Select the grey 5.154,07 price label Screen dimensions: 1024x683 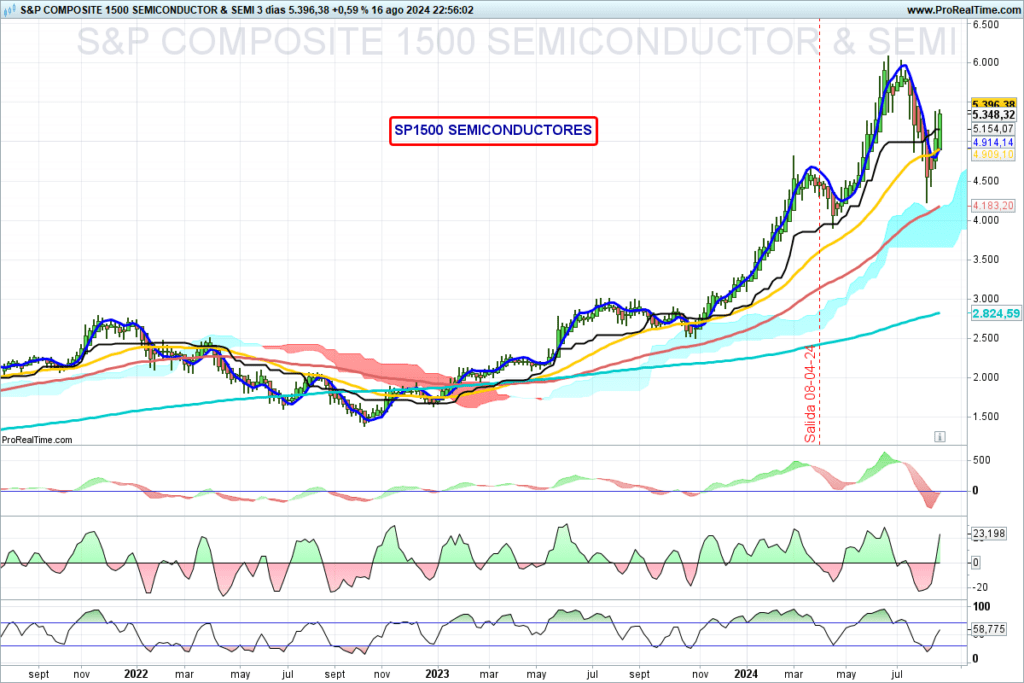point(993,129)
